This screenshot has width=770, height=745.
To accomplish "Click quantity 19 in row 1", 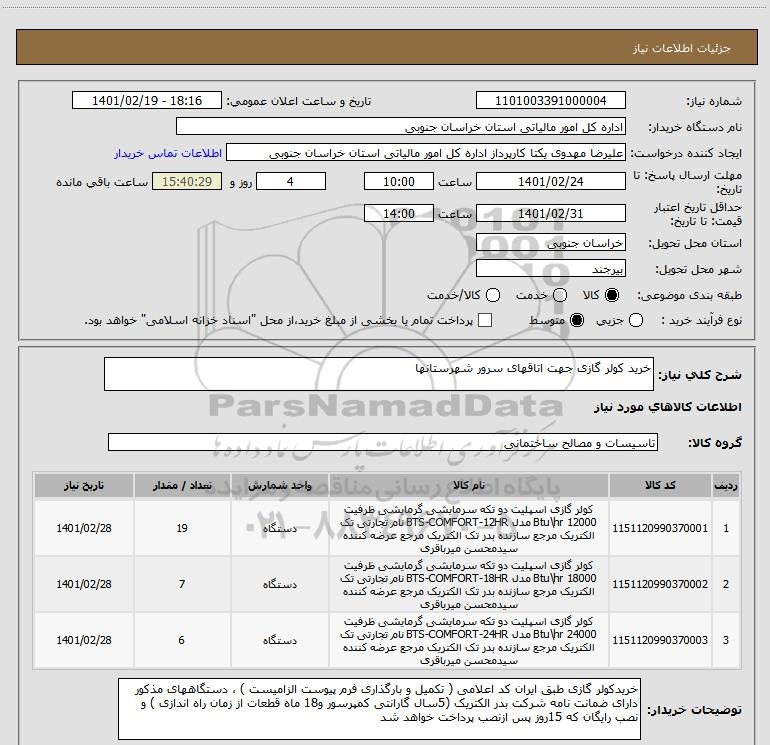I will click(182, 528).
